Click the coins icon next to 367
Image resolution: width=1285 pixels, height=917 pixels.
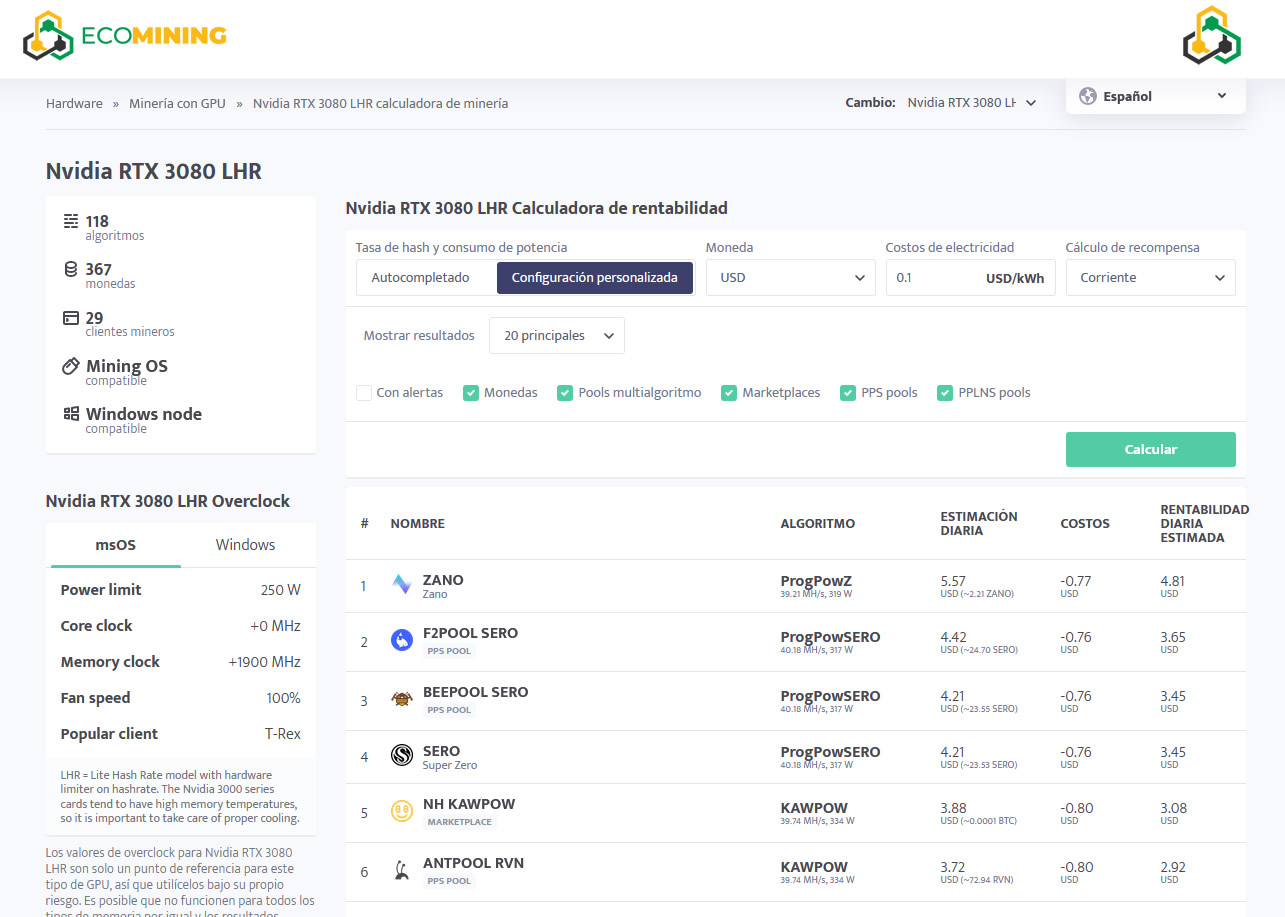[71, 269]
